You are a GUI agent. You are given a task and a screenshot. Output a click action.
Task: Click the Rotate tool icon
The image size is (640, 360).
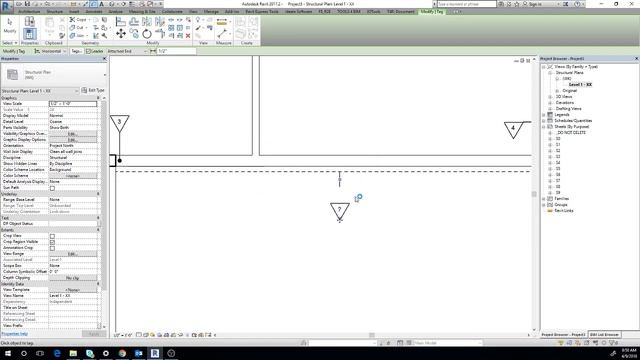pos(147,34)
